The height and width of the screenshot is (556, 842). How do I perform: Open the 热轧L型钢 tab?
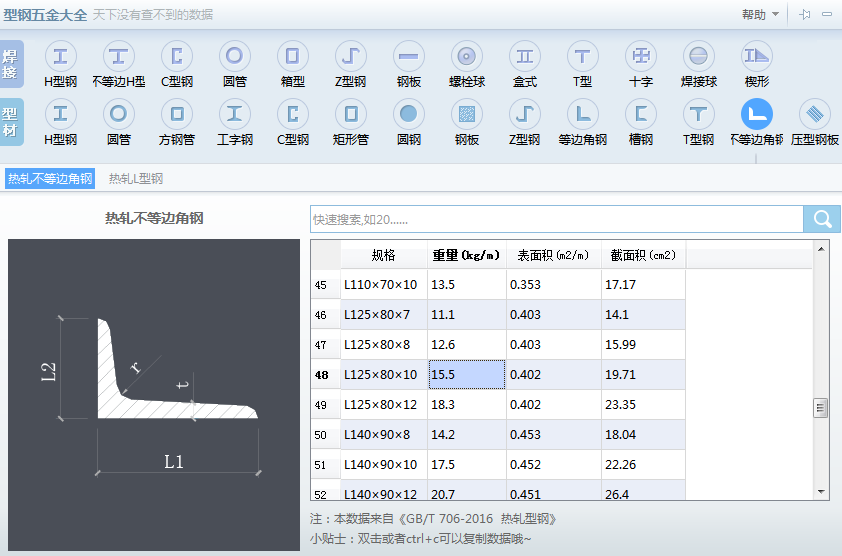136,178
